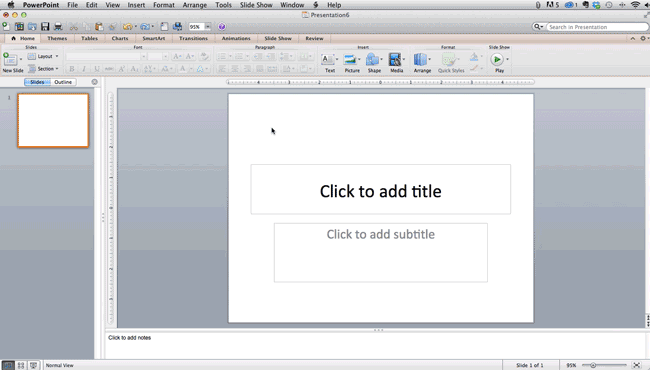Viewport: 650px width, 370px height.
Task: Open the SmartArt ribbon tab
Action: click(153, 38)
